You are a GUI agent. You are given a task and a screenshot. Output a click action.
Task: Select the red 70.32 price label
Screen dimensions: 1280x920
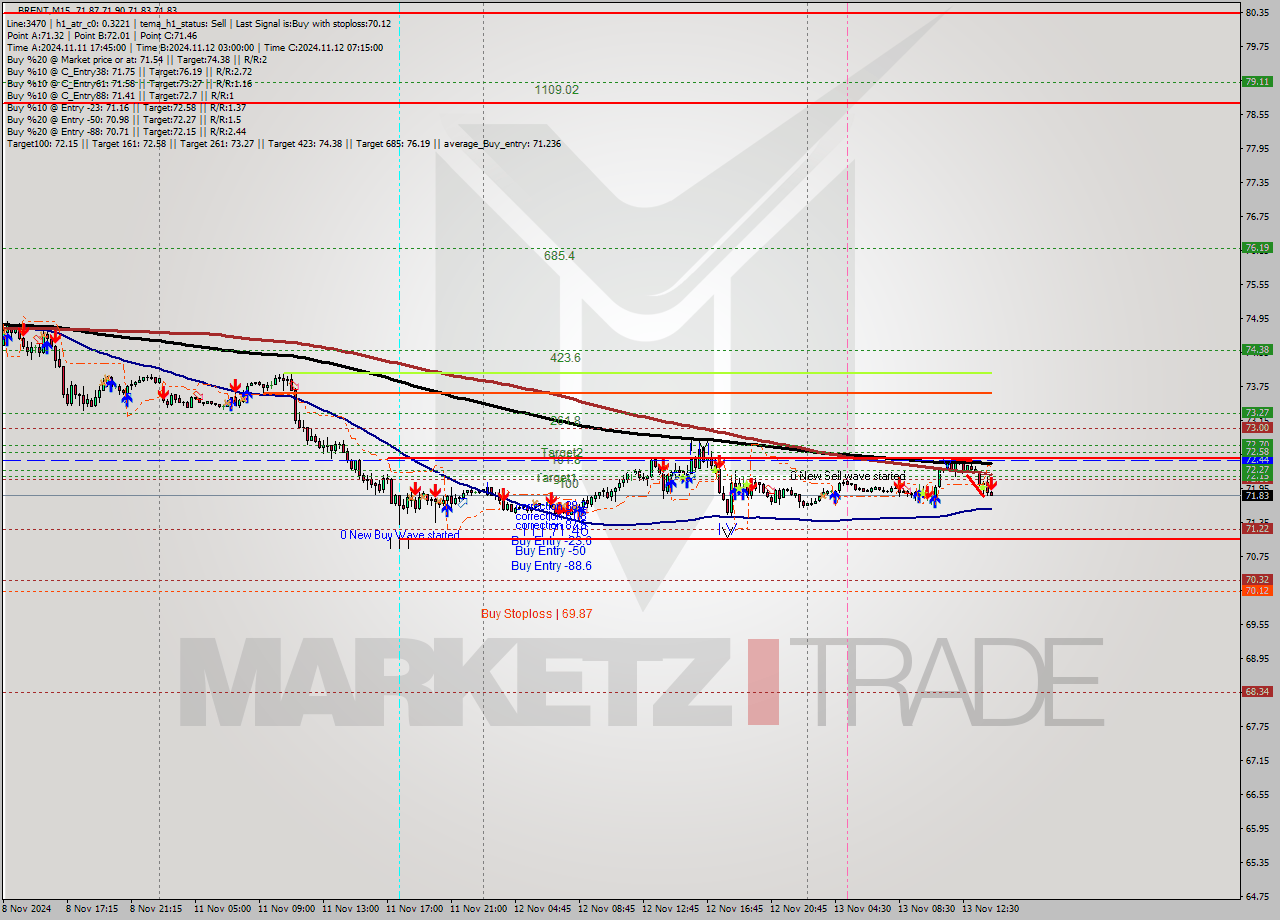[1257, 579]
